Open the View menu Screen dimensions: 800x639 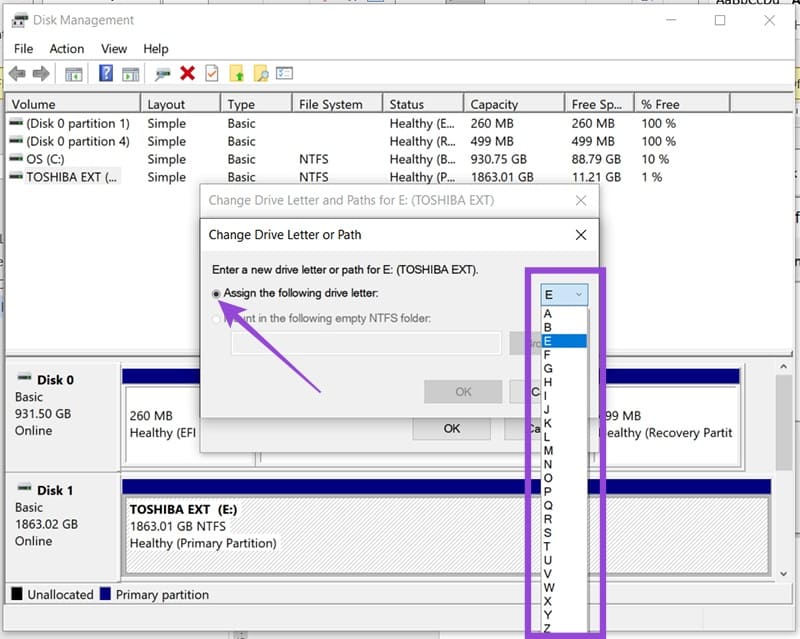pos(113,48)
